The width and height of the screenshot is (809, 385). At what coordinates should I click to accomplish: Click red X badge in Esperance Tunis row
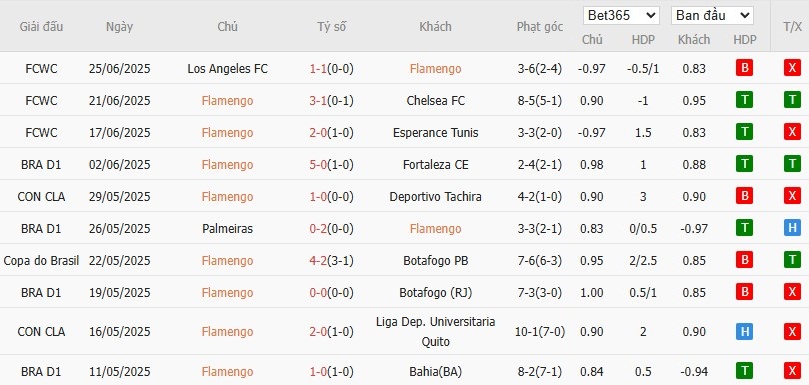tap(792, 132)
